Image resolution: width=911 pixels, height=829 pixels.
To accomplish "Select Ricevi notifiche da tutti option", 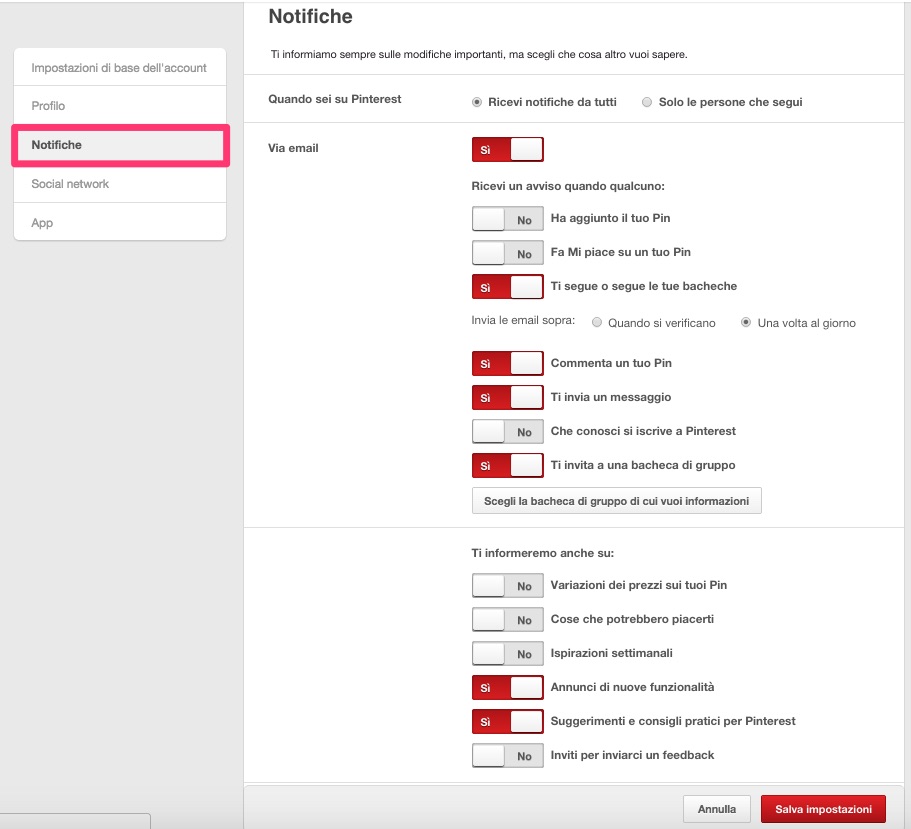I will [477, 102].
